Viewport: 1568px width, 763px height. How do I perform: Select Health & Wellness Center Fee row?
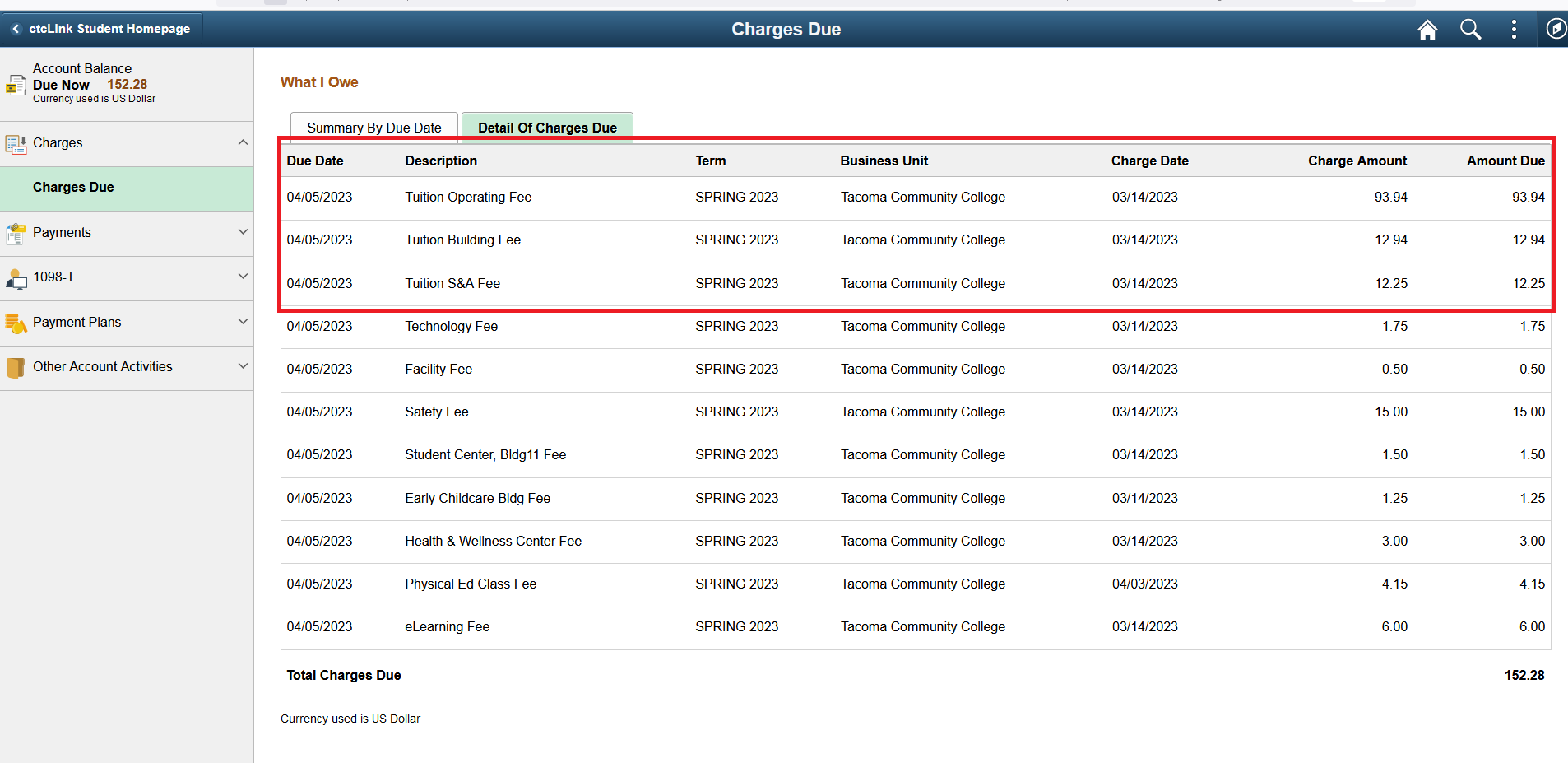(x=916, y=542)
